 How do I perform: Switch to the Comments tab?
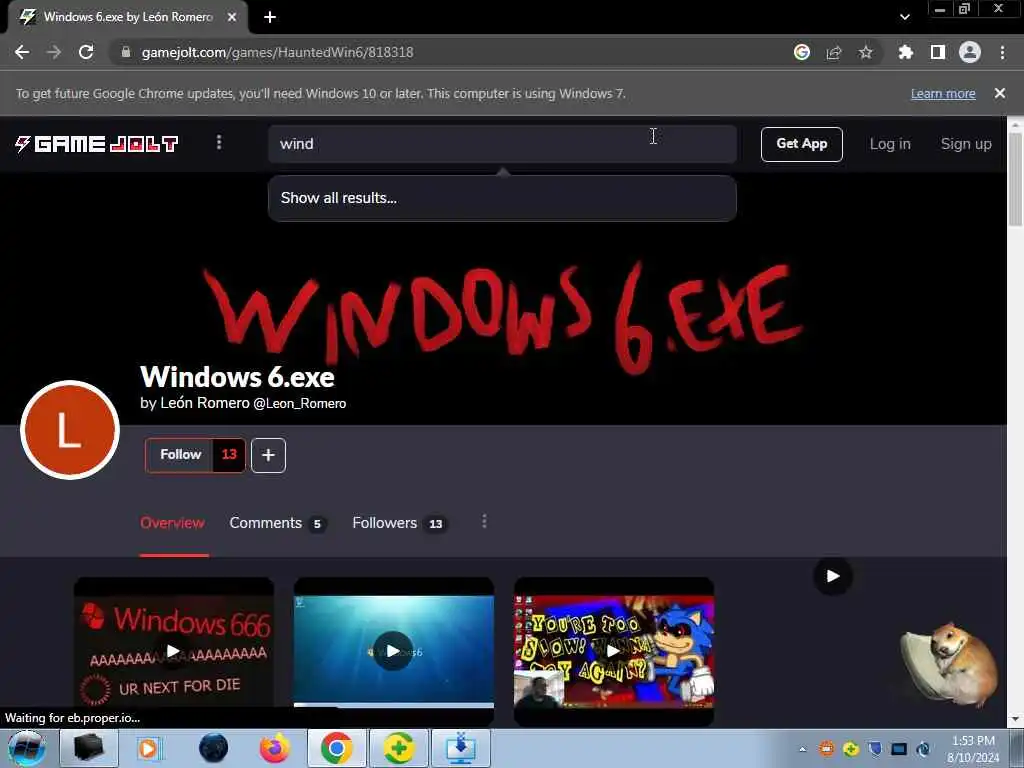click(278, 523)
